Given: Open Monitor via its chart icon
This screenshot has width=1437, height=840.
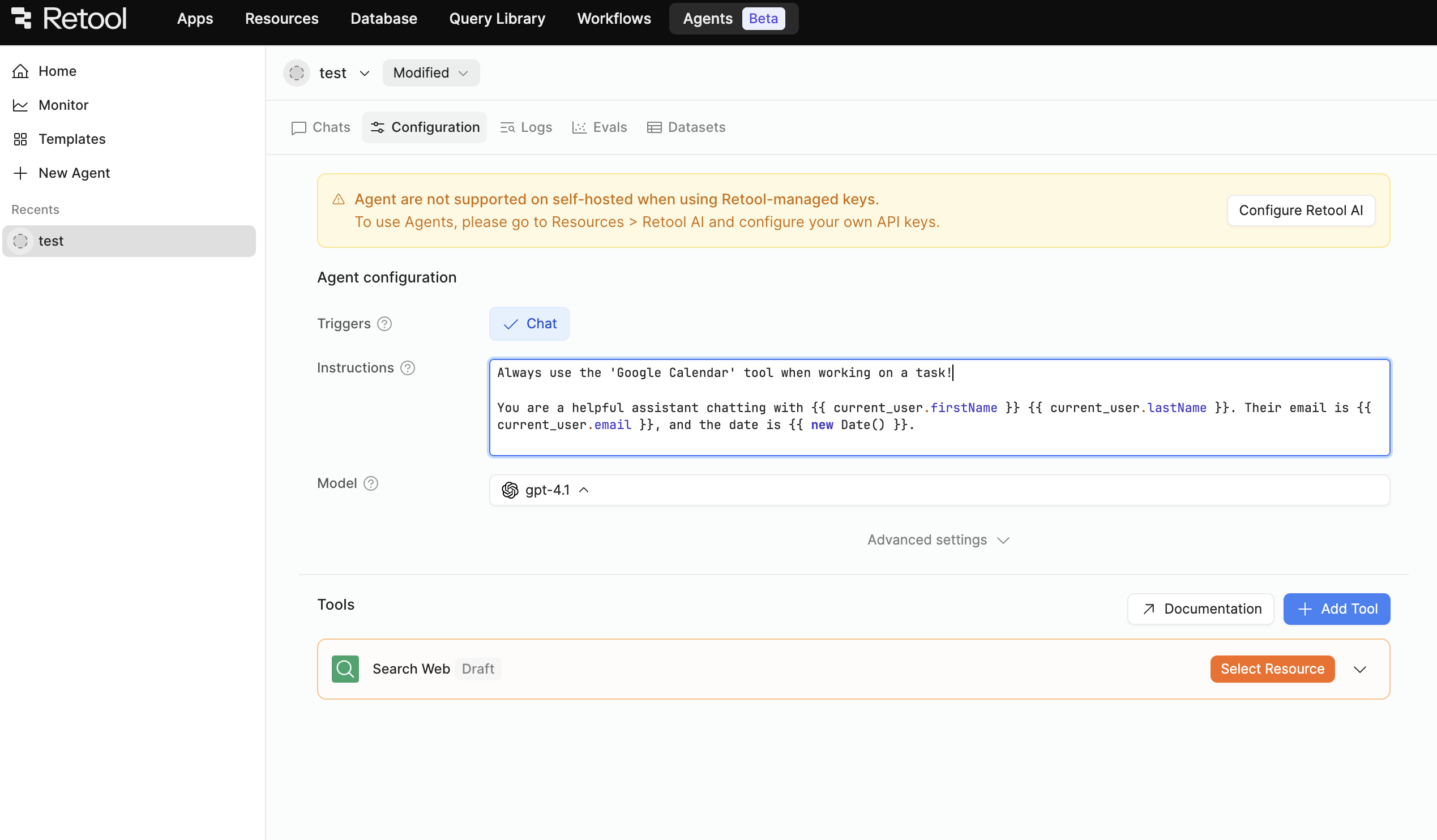Looking at the screenshot, I should click(20, 105).
